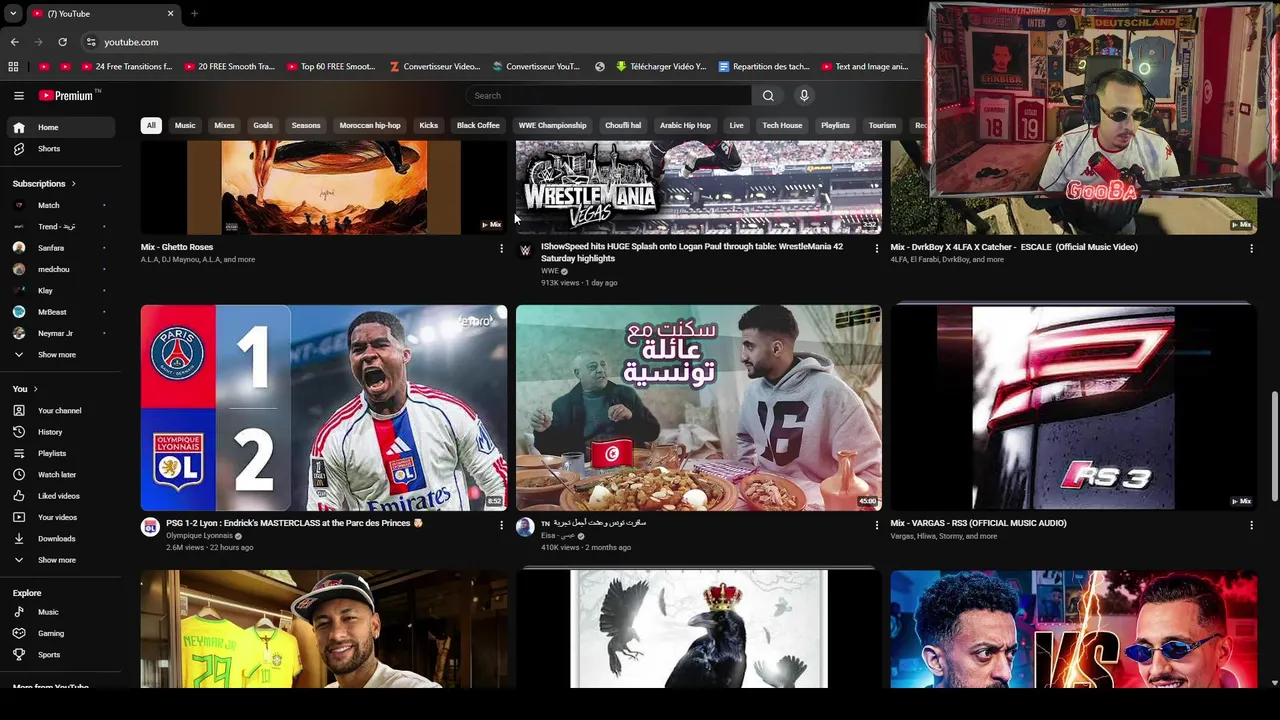
Task: Open the hamburger guide menu
Action: (x=19, y=95)
